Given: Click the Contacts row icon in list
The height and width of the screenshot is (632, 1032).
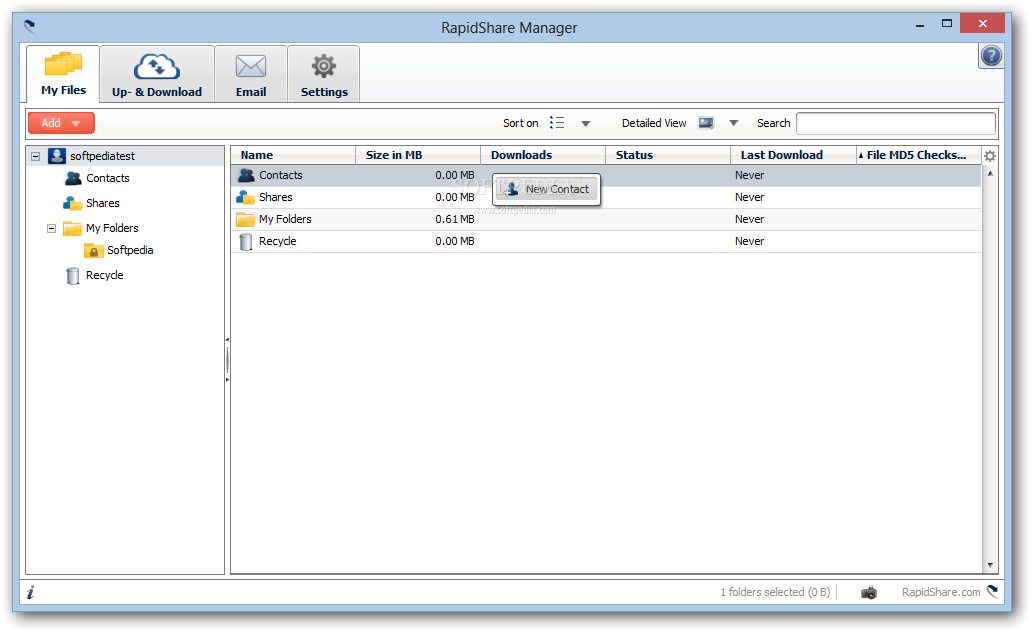Looking at the screenshot, I should tap(246, 175).
